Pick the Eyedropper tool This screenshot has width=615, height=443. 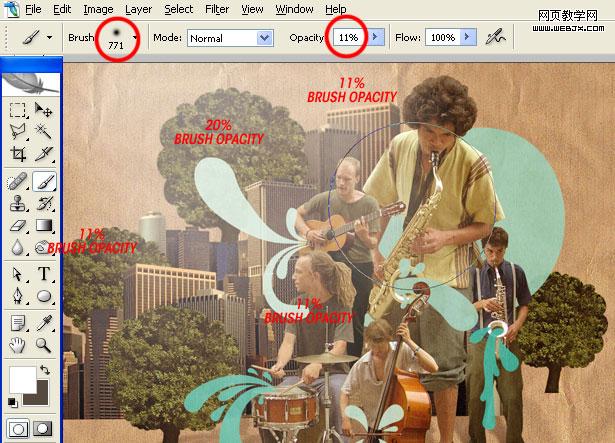(44, 323)
